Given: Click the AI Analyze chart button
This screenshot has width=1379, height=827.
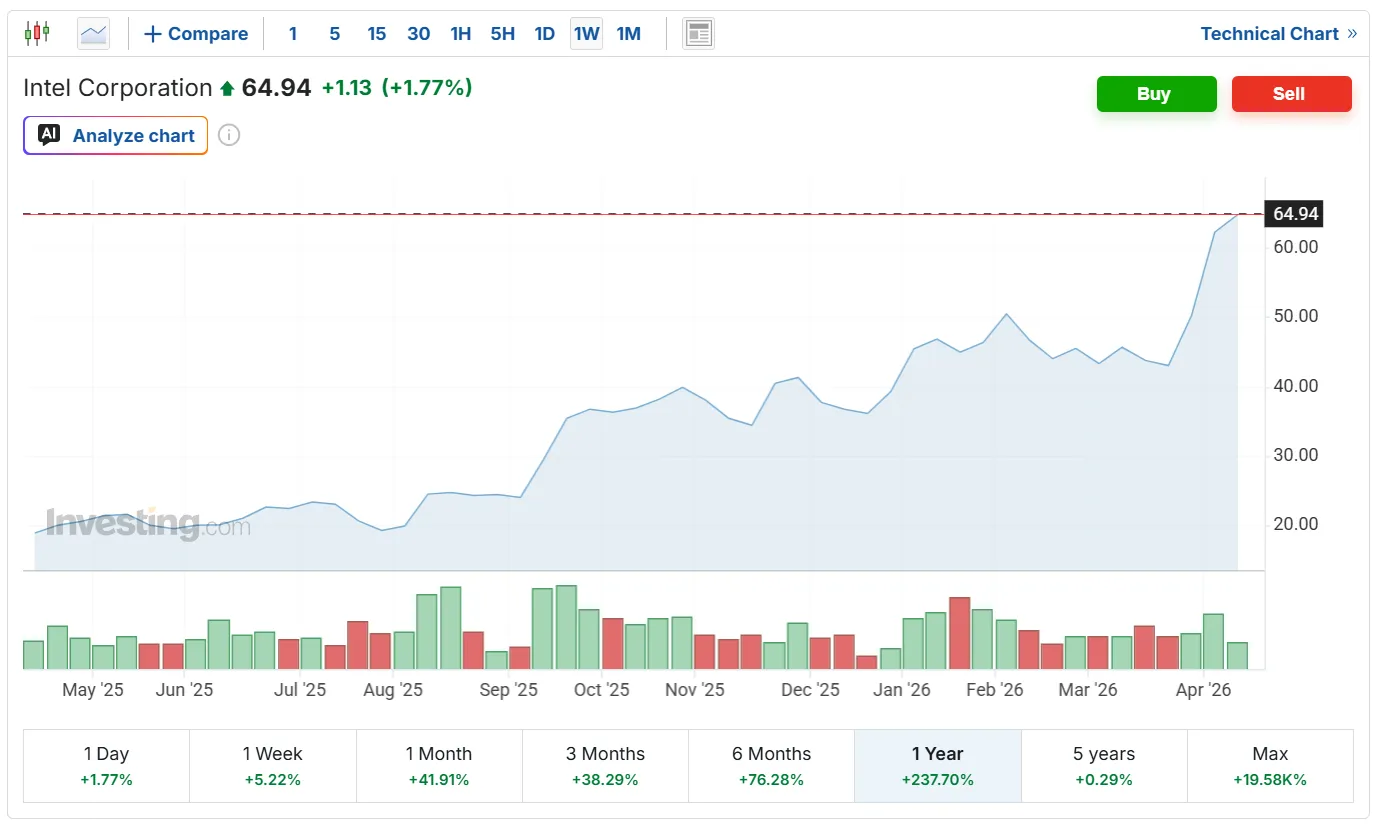Looking at the screenshot, I should pos(116,136).
